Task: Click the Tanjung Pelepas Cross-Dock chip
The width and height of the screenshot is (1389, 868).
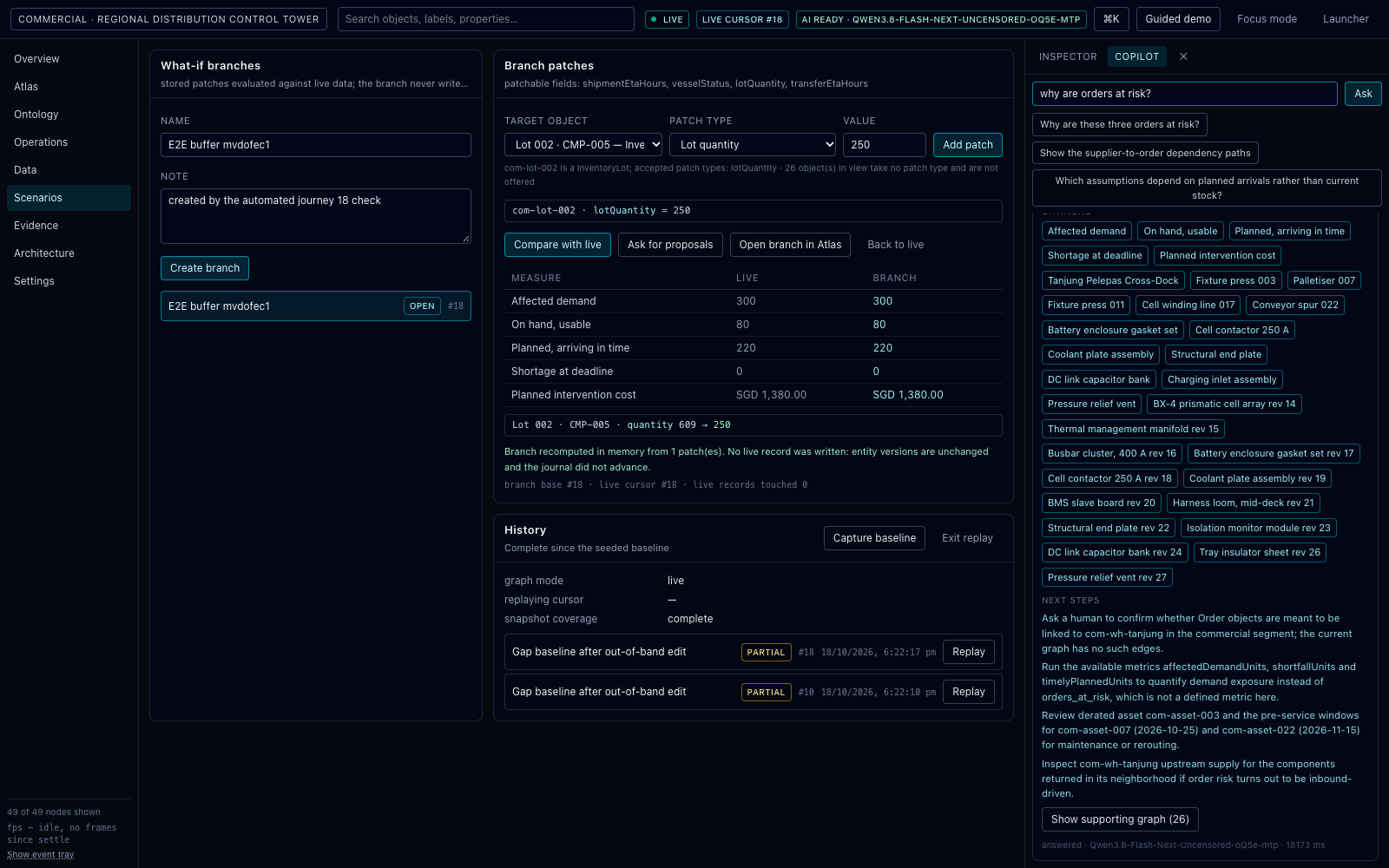Action: tap(1113, 280)
